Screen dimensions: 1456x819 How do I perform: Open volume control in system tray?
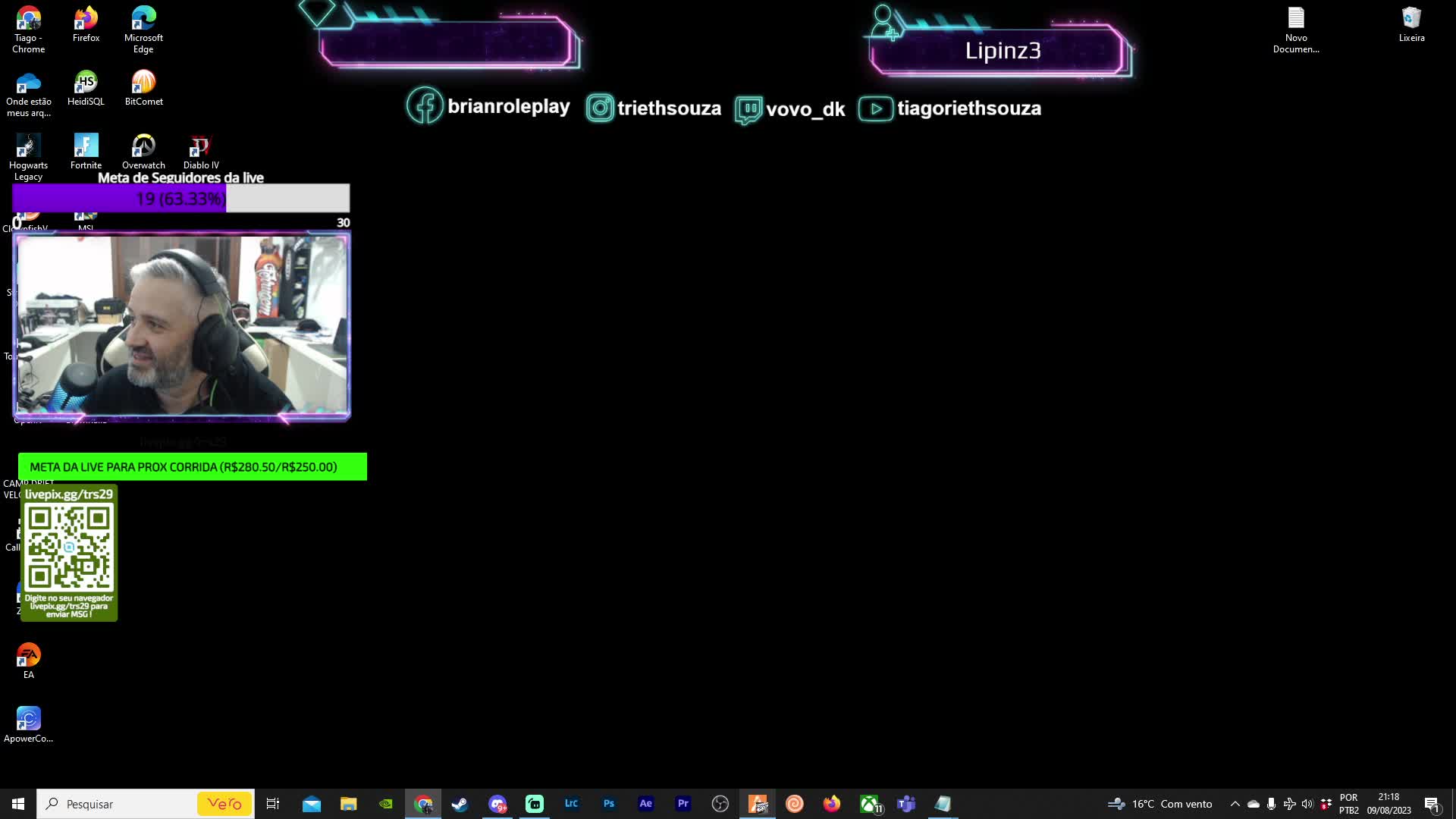tap(1307, 804)
